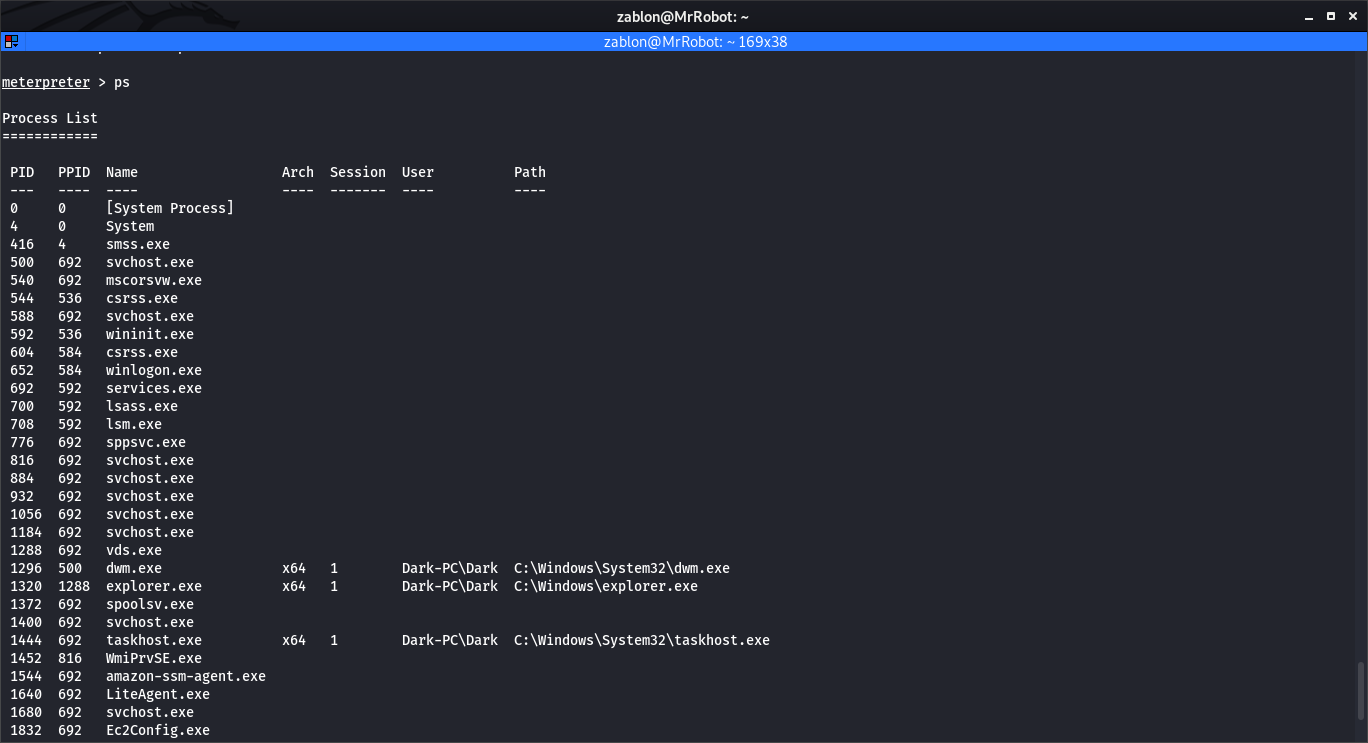Click svchost.exe in the PID 1400 row

pyautogui.click(x=150, y=622)
